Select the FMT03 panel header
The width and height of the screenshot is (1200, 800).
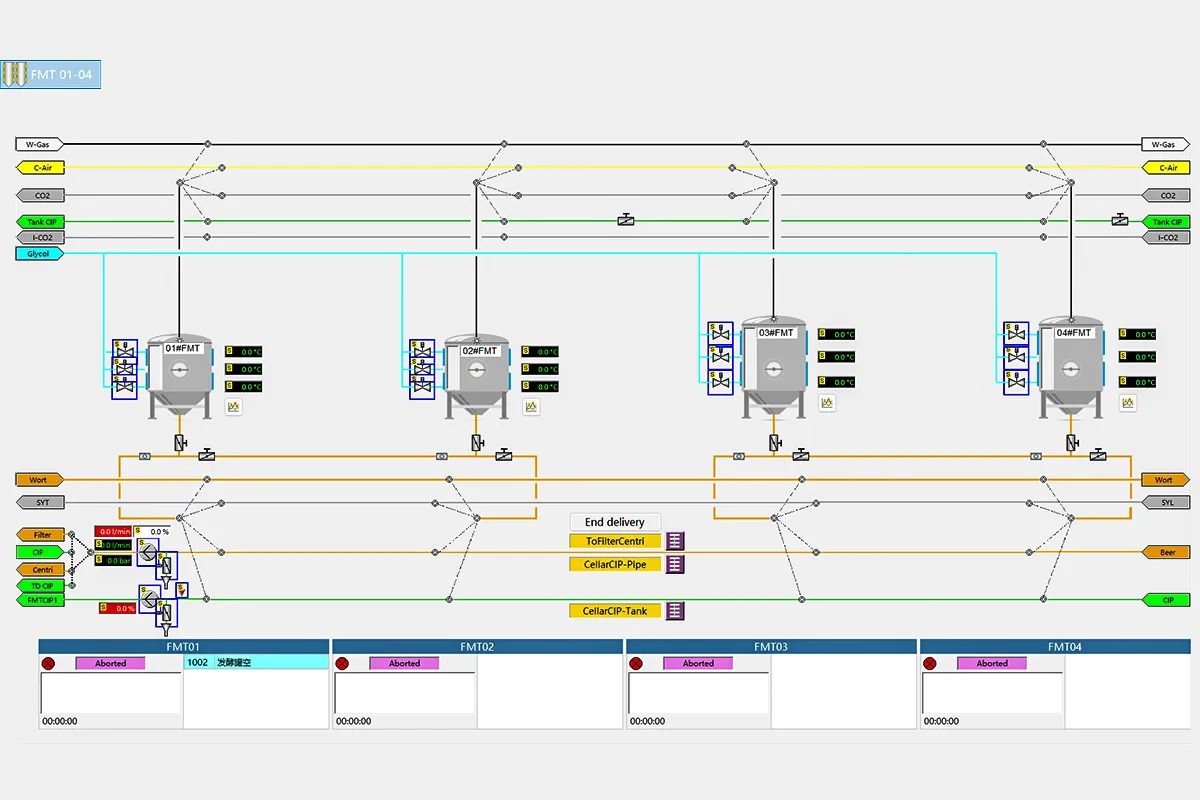pyautogui.click(x=771, y=647)
